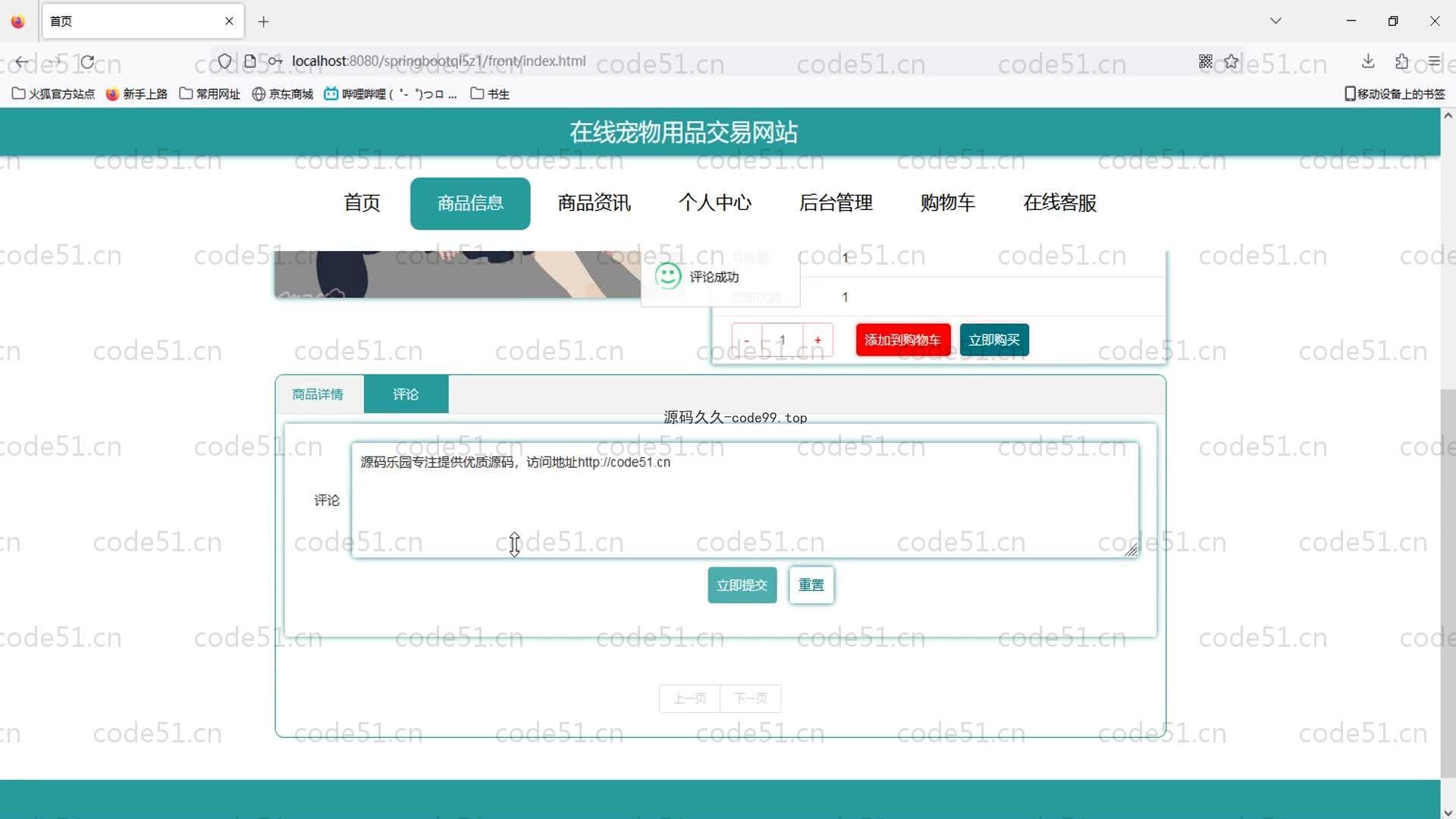
Task: Open 后台管理 navigation item
Action: click(x=836, y=203)
